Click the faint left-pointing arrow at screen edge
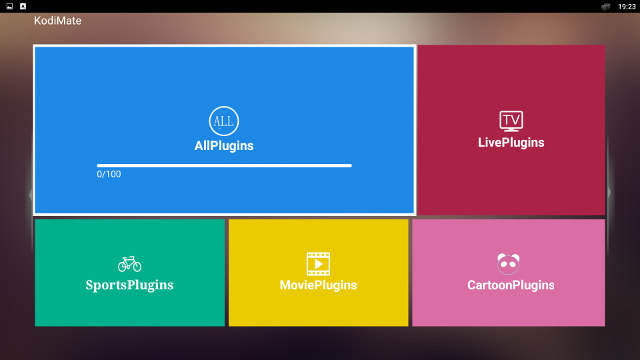Viewport: 640px width, 360px height. pyautogui.click(x=31, y=195)
